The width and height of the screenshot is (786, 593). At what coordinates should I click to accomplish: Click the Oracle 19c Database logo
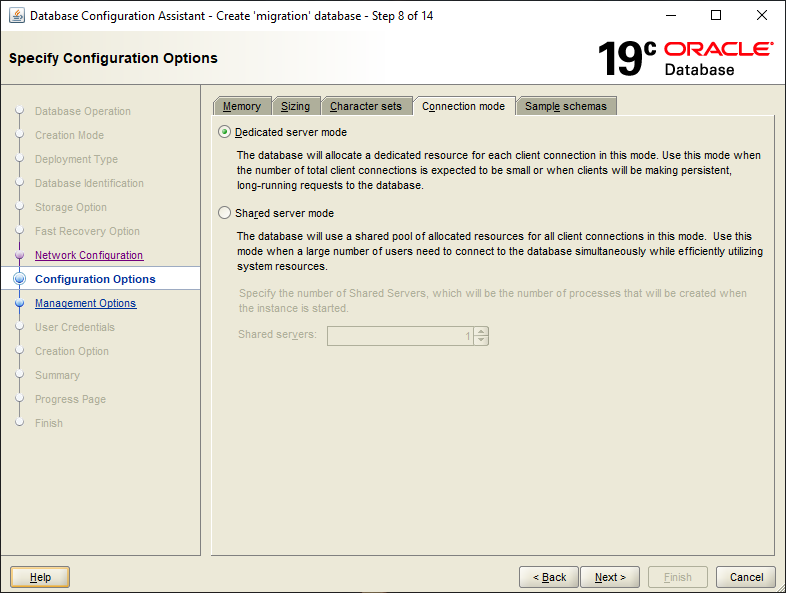tap(685, 59)
